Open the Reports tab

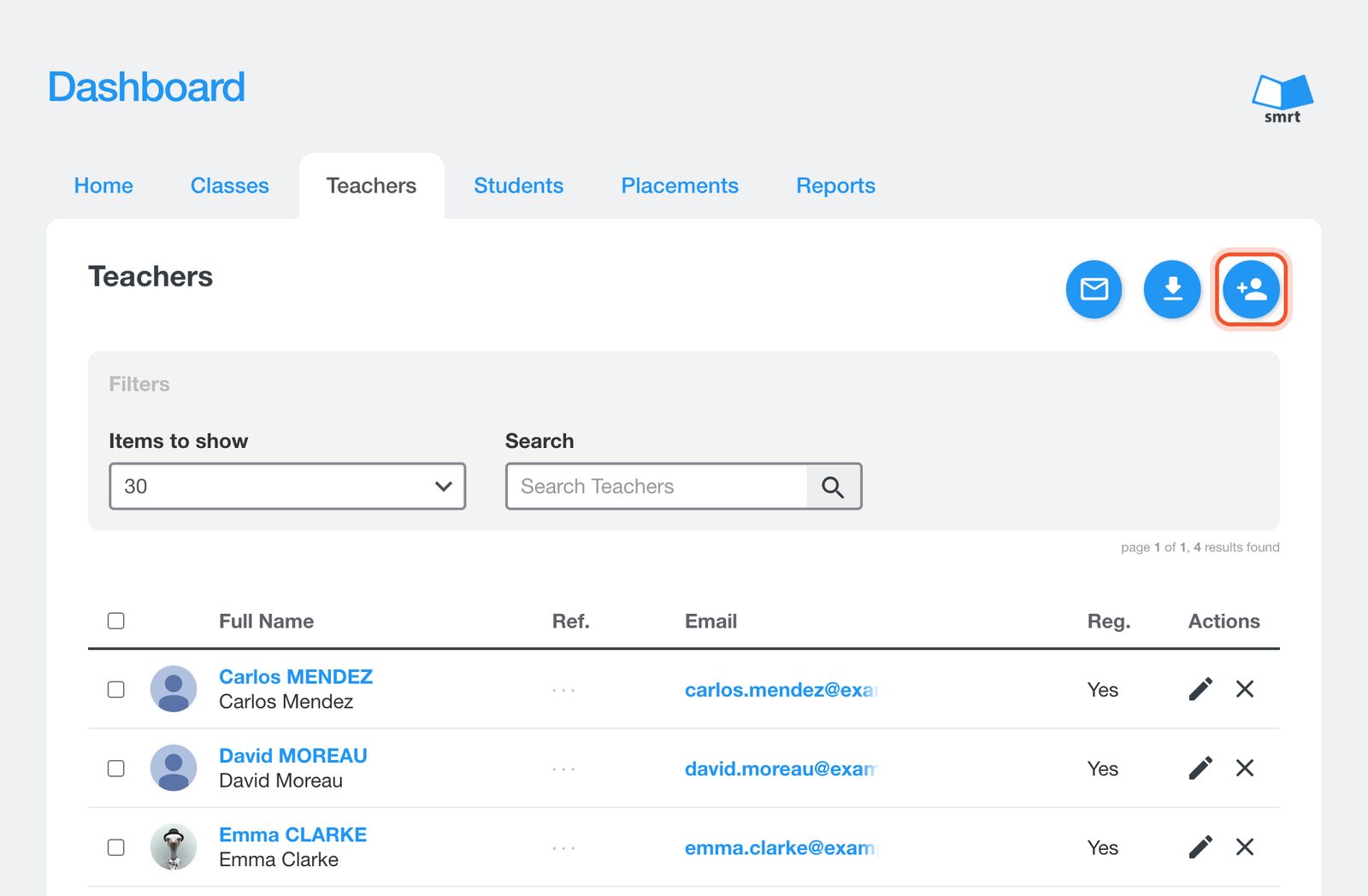click(x=836, y=186)
